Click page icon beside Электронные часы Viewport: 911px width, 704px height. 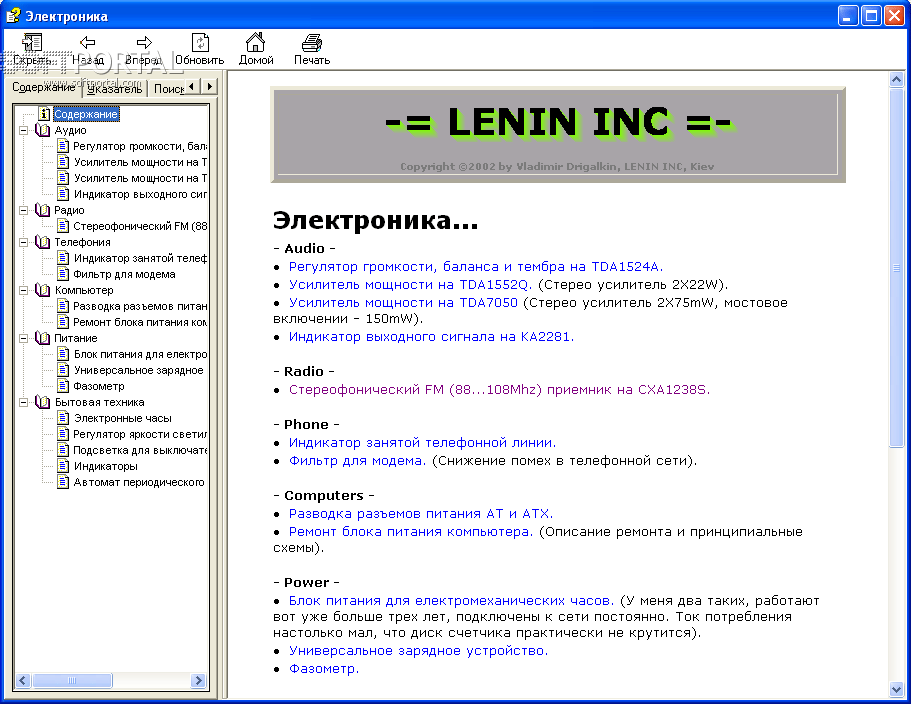click(63, 418)
